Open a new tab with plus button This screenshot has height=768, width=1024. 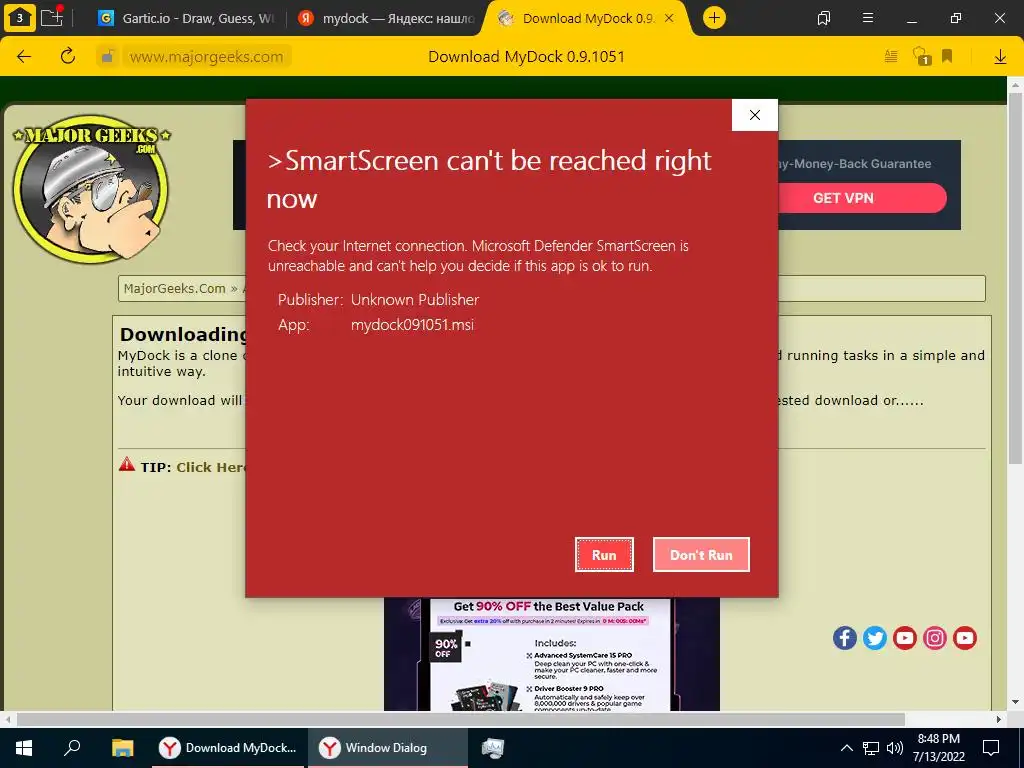click(714, 18)
